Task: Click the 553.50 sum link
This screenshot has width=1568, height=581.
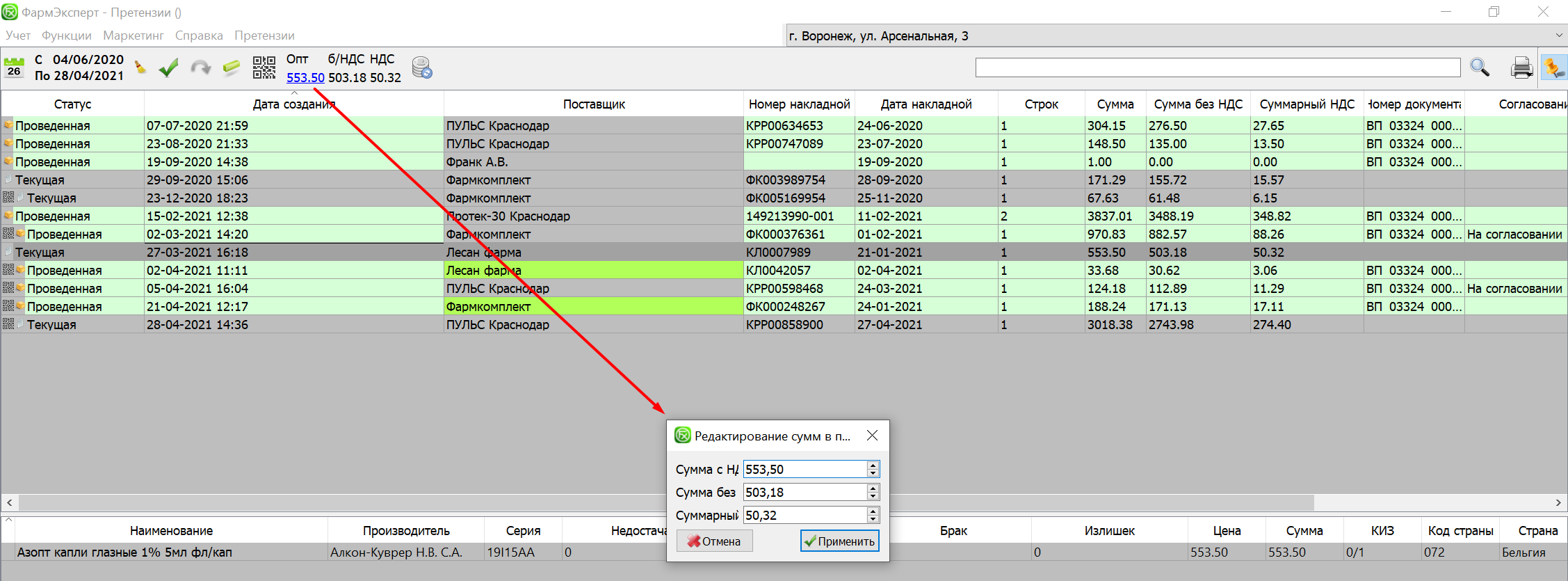Action: click(x=305, y=78)
